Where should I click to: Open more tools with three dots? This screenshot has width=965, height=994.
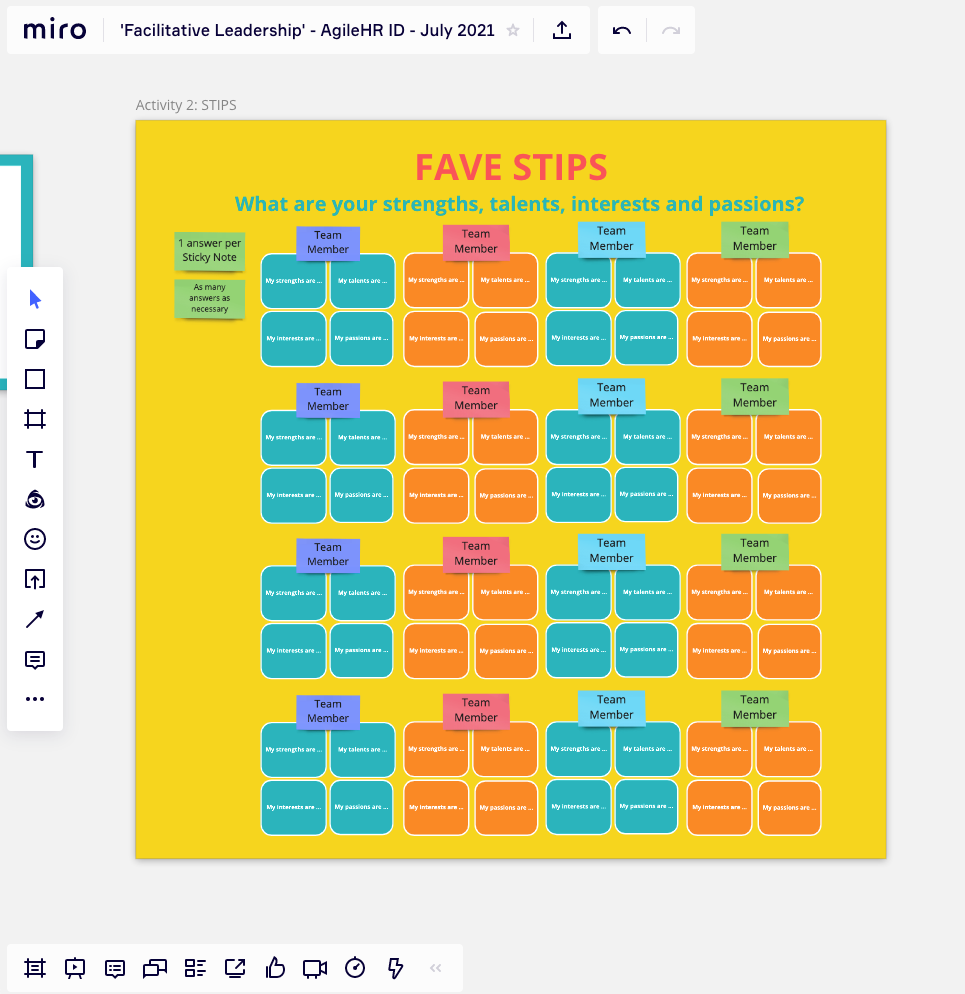(35, 699)
